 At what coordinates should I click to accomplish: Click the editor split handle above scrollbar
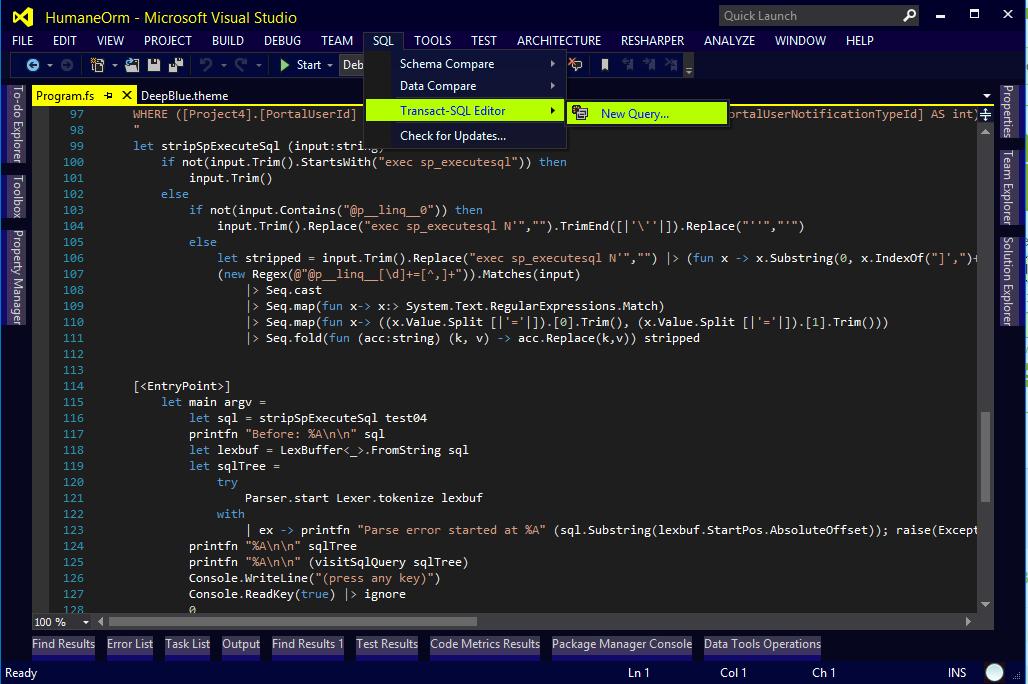(985, 115)
